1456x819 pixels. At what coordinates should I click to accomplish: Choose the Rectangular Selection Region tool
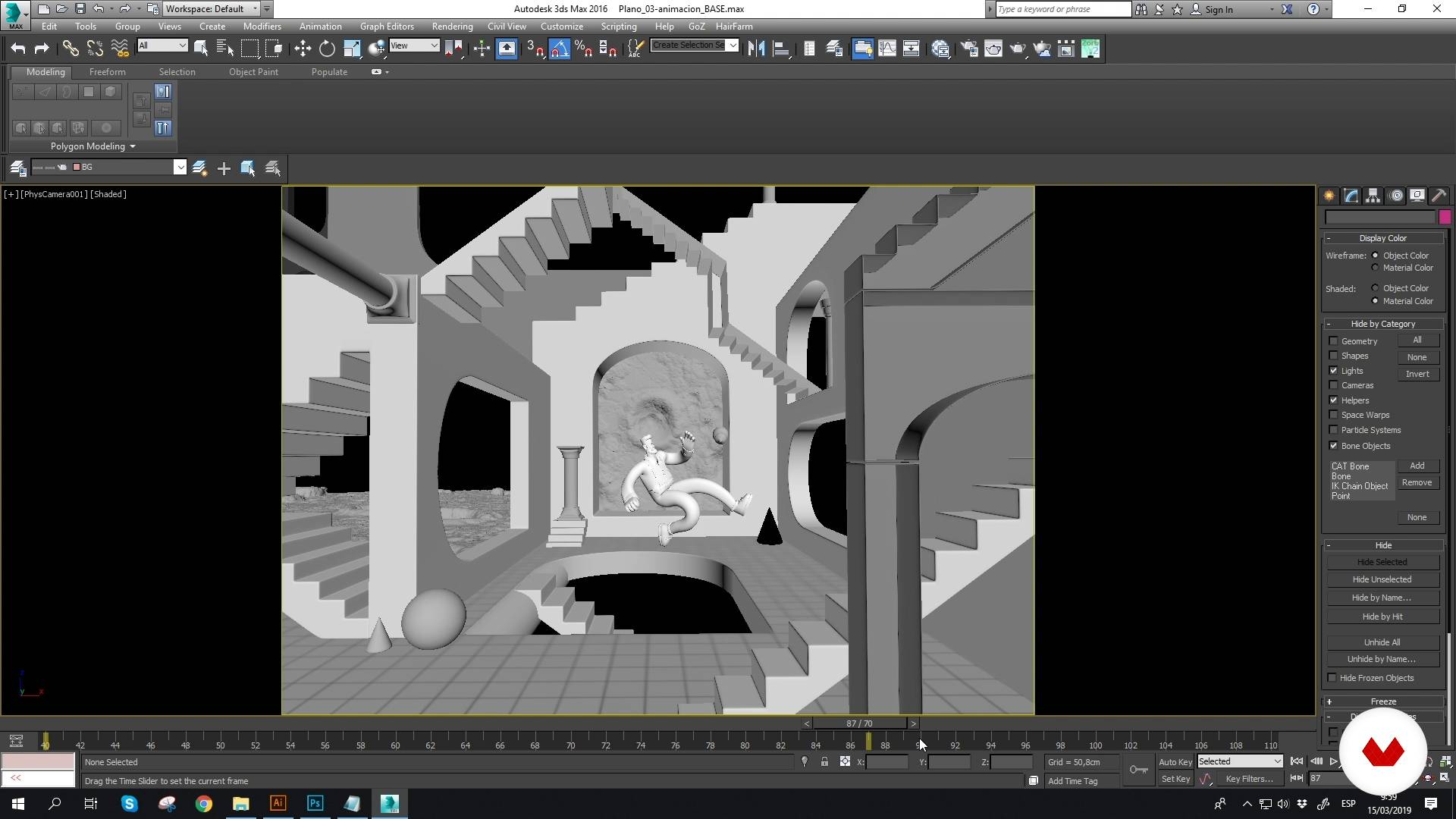[249, 49]
